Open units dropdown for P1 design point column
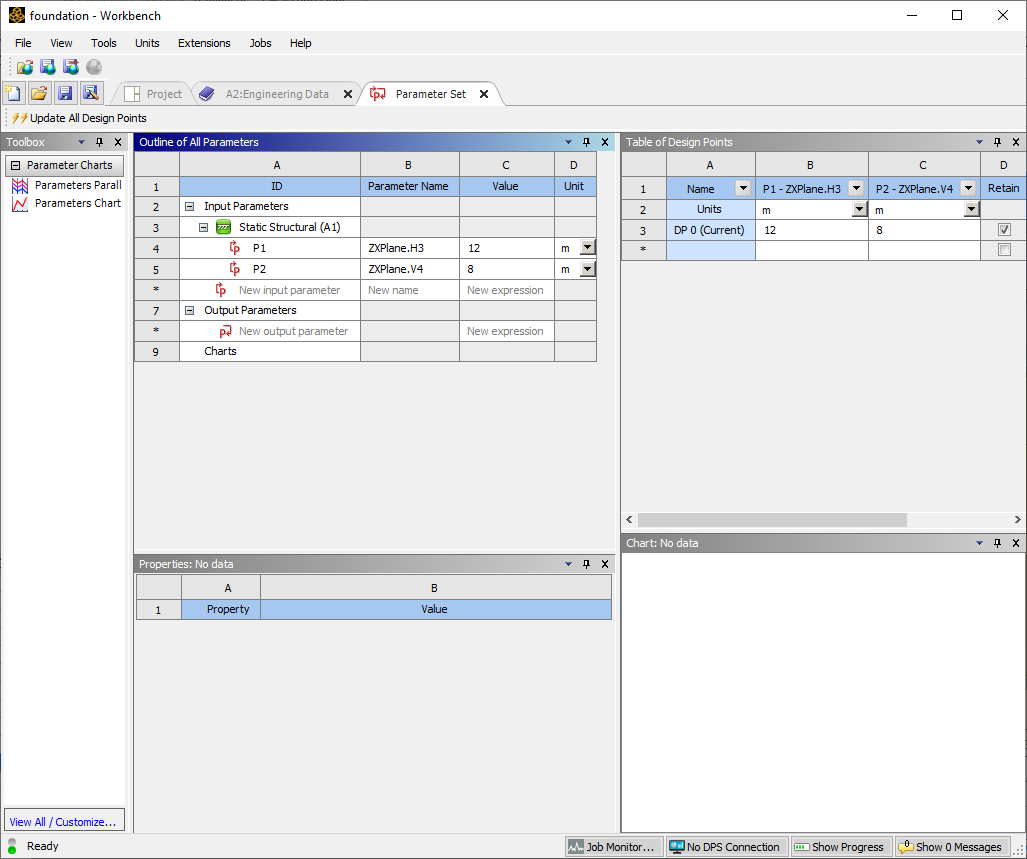 [x=859, y=210]
